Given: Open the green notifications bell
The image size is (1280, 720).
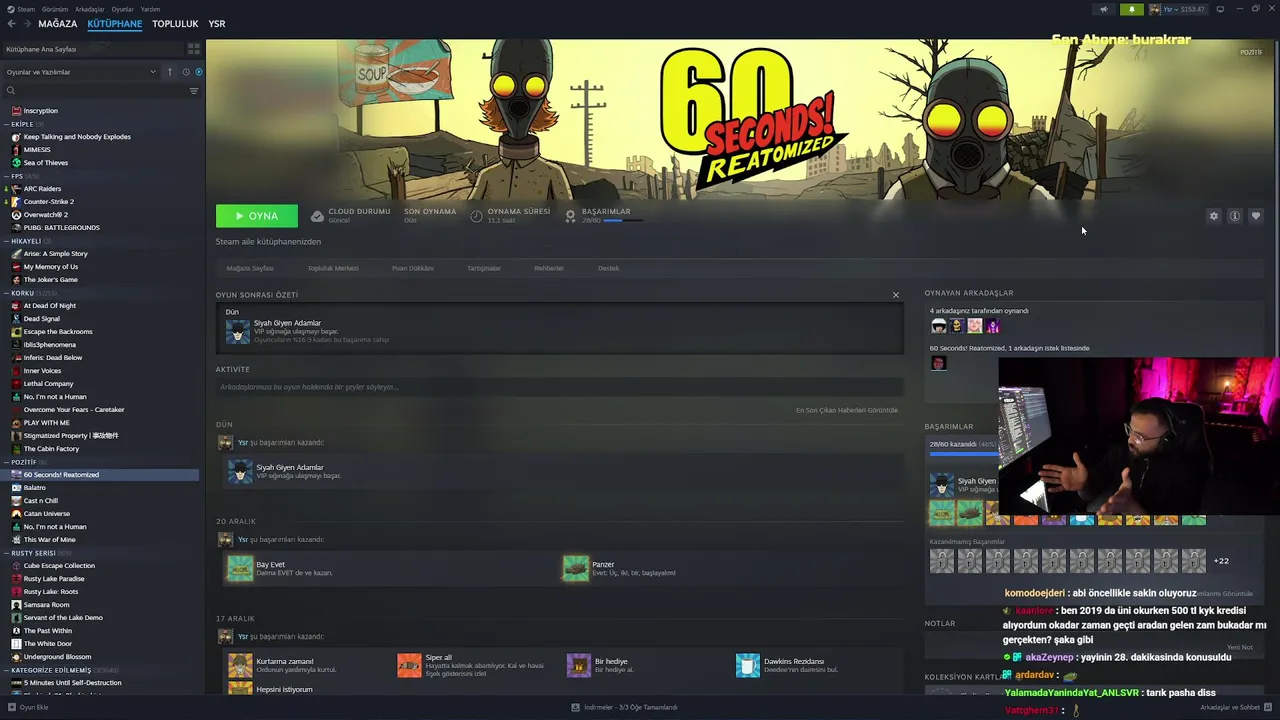Looking at the screenshot, I should coord(1132,9).
